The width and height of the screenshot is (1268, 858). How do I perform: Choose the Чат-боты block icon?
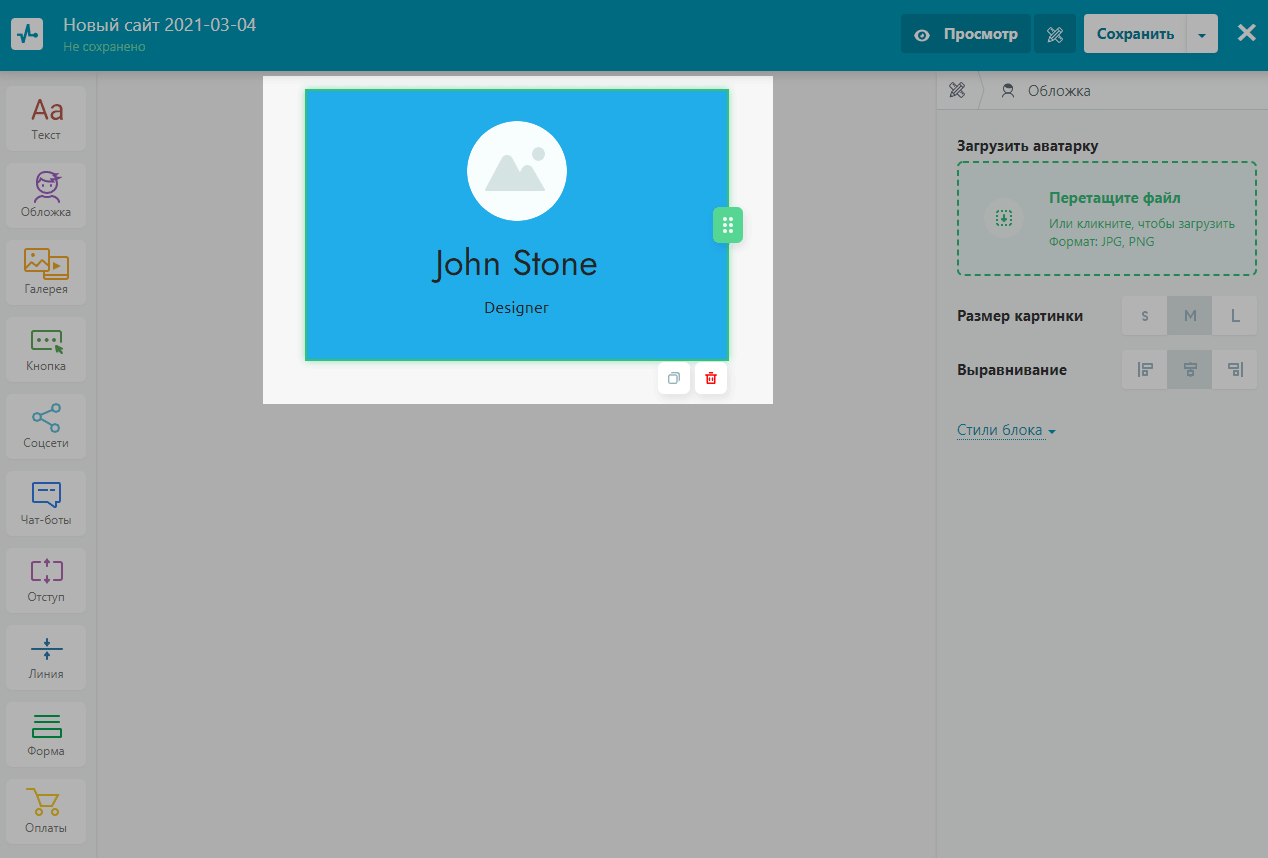coord(46,503)
